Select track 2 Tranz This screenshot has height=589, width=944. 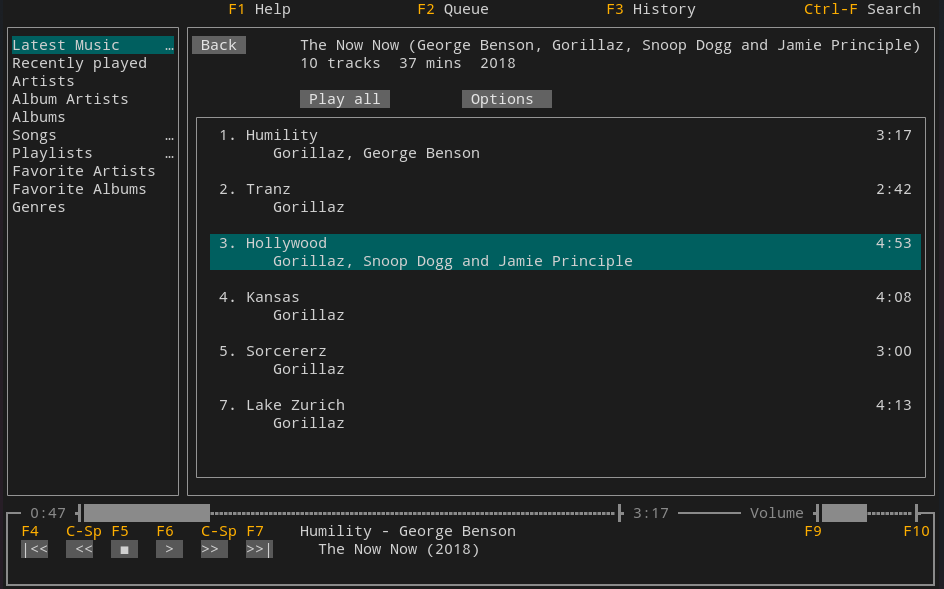[565, 198]
